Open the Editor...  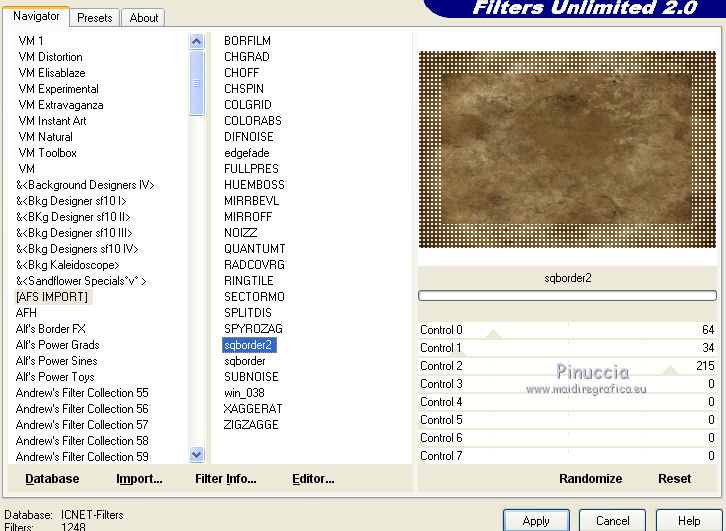(x=313, y=479)
